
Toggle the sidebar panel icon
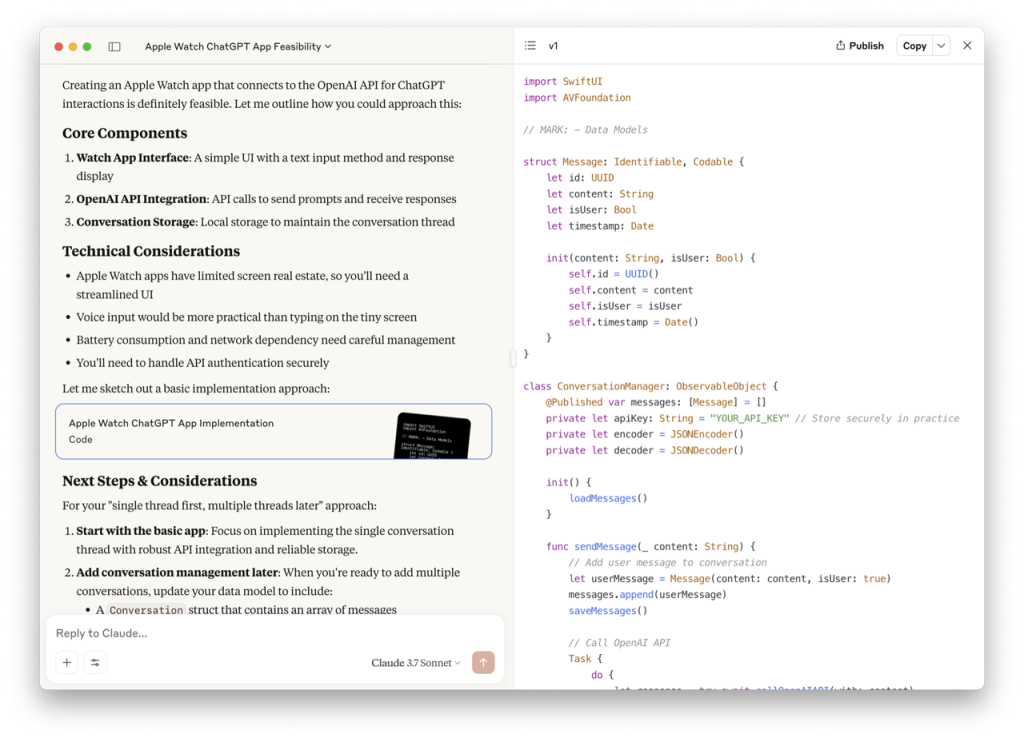click(x=114, y=46)
